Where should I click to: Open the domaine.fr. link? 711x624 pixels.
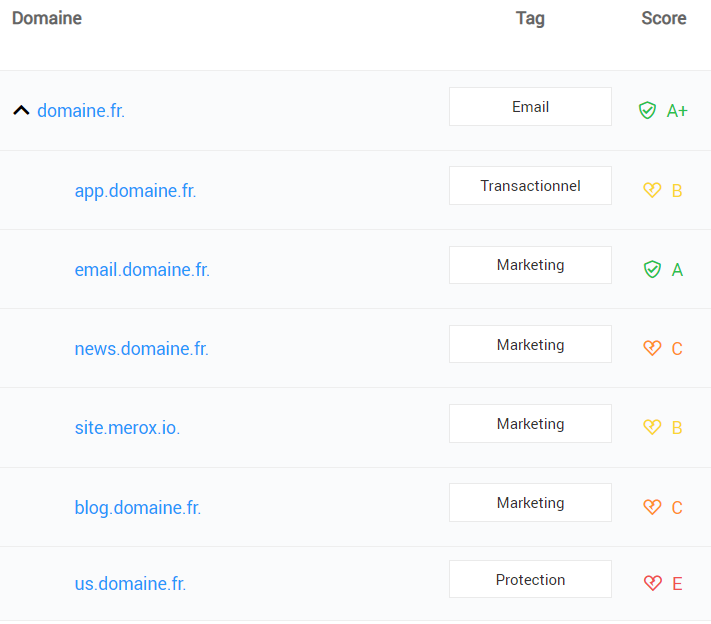coord(81,111)
